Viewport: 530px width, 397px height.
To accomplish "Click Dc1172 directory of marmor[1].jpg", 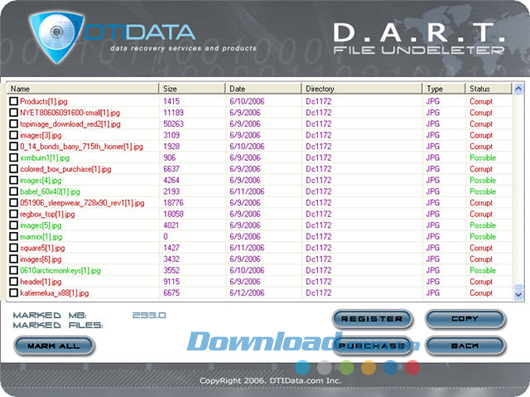I will pos(318,236).
